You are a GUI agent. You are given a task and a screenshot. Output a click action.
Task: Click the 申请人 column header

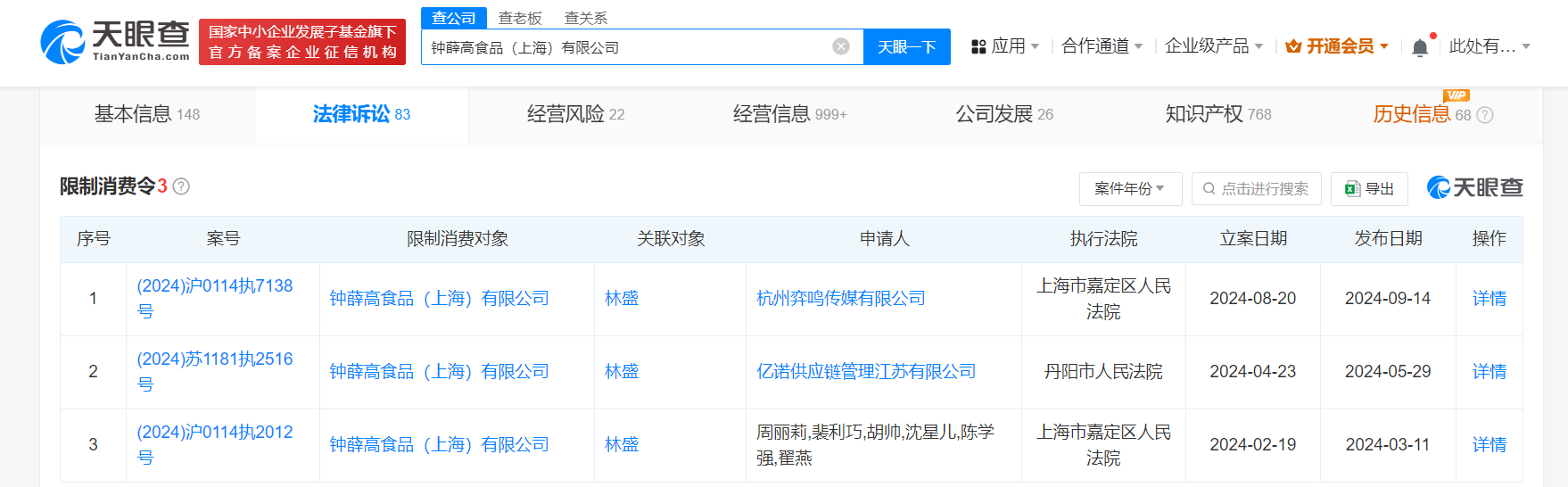click(884, 239)
